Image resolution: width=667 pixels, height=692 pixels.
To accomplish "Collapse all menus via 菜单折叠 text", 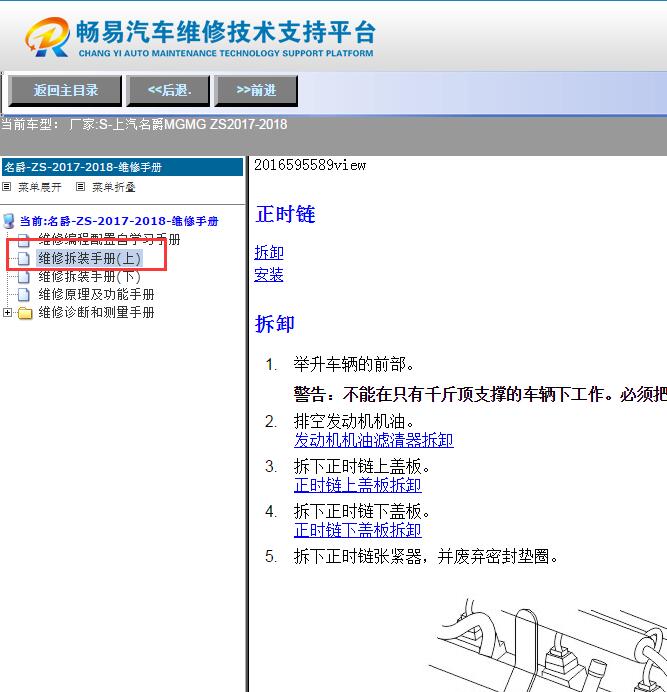I will (x=113, y=187).
